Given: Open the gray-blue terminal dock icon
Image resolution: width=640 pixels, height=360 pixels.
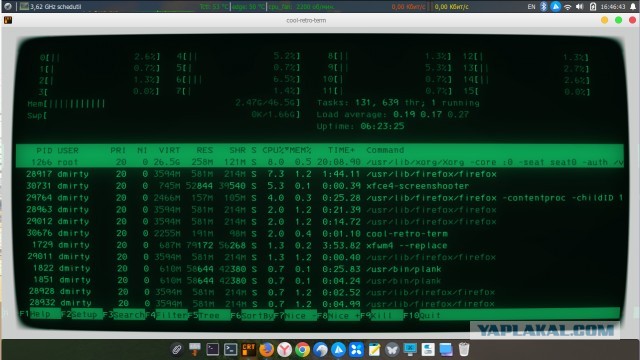Looking at the screenshot, I should tap(231, 349).
